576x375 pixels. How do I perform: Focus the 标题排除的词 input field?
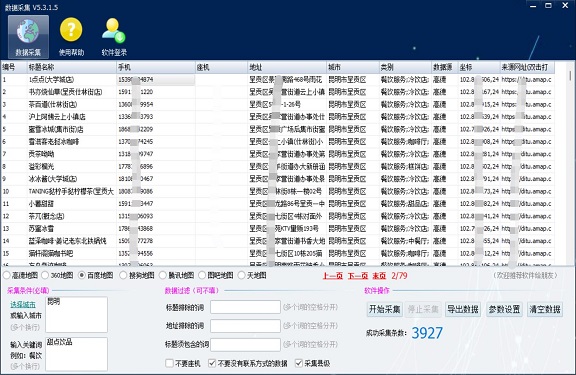pos(245,307)
